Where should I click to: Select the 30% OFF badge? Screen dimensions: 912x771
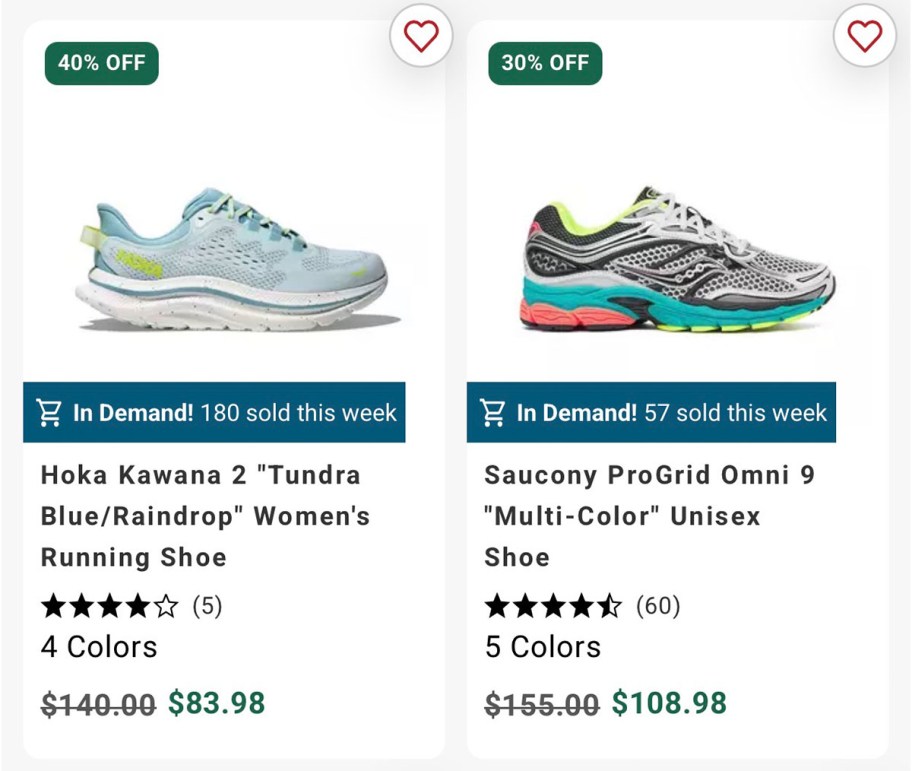point(543,62)
